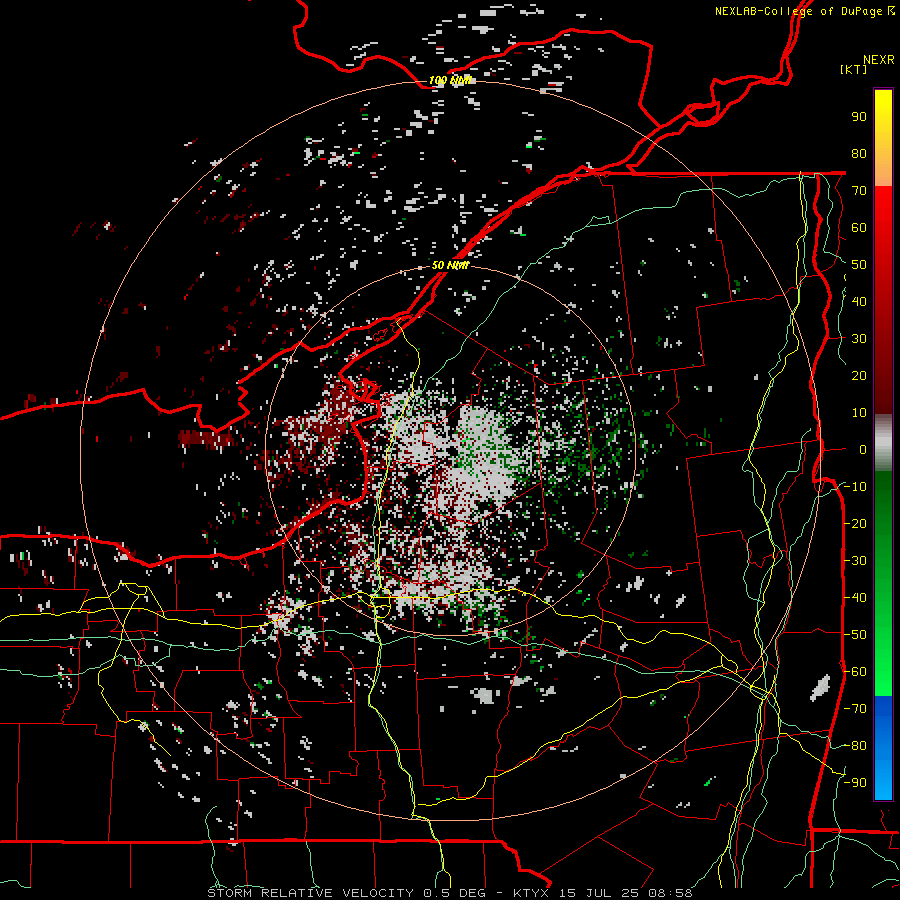Click the positive 90 scale label
Image resolution: width=900 pixels, height=900 pixels.
tap(859, 117)
